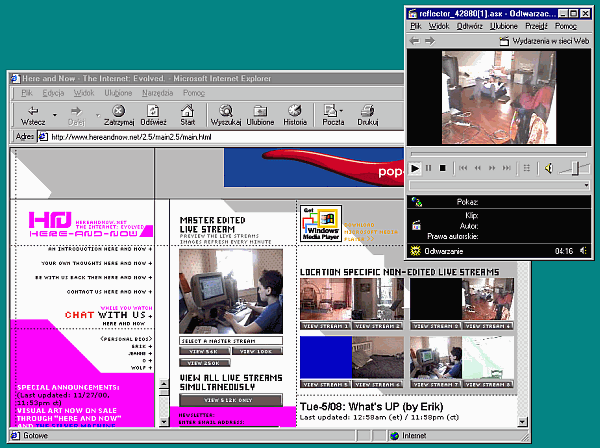Open Wyszukaj search in IE toolbar
The height and width of the screenshot is (448, 600).
(226, 116)
